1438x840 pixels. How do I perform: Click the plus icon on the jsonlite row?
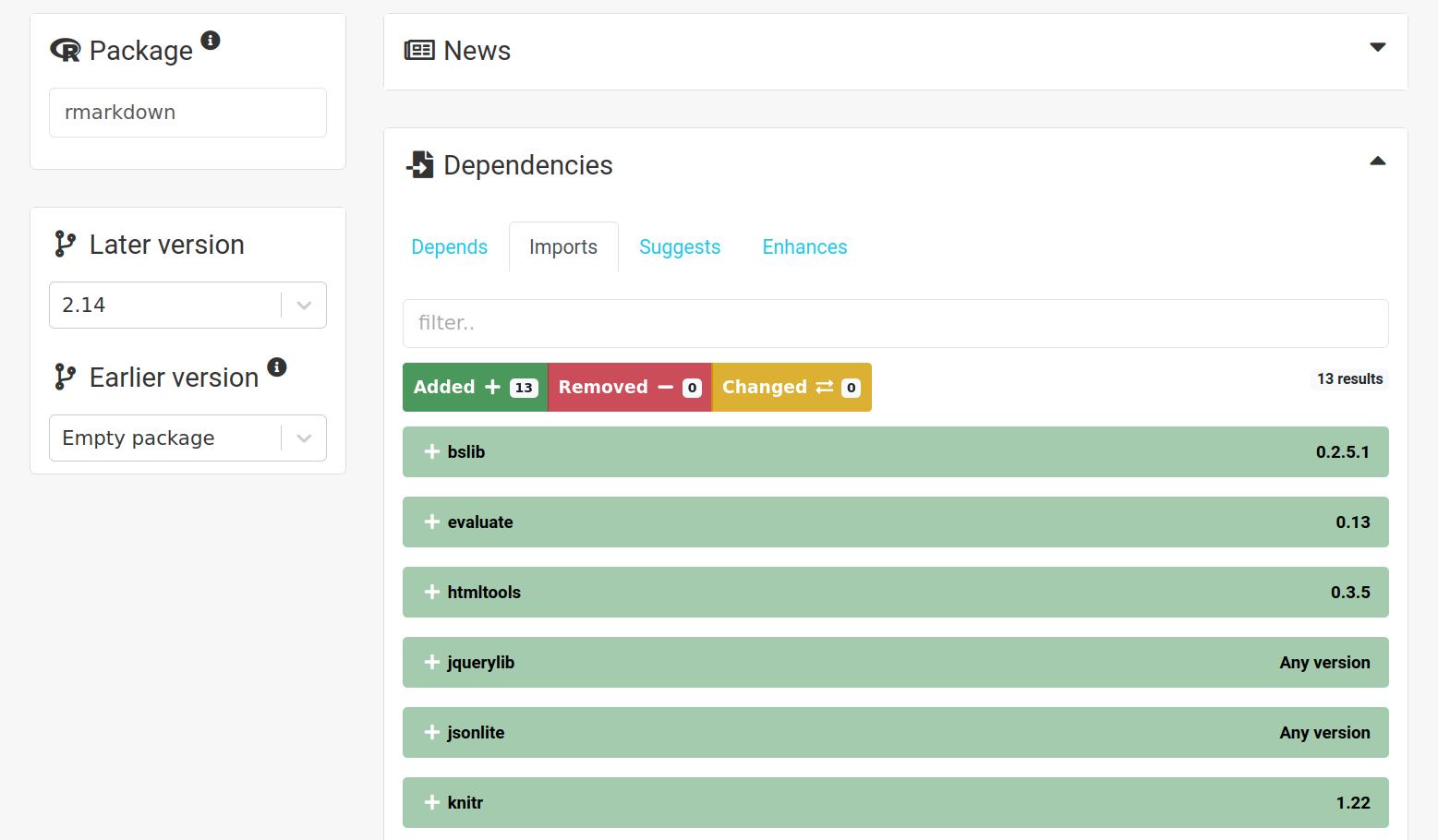[x=431, y=732]
